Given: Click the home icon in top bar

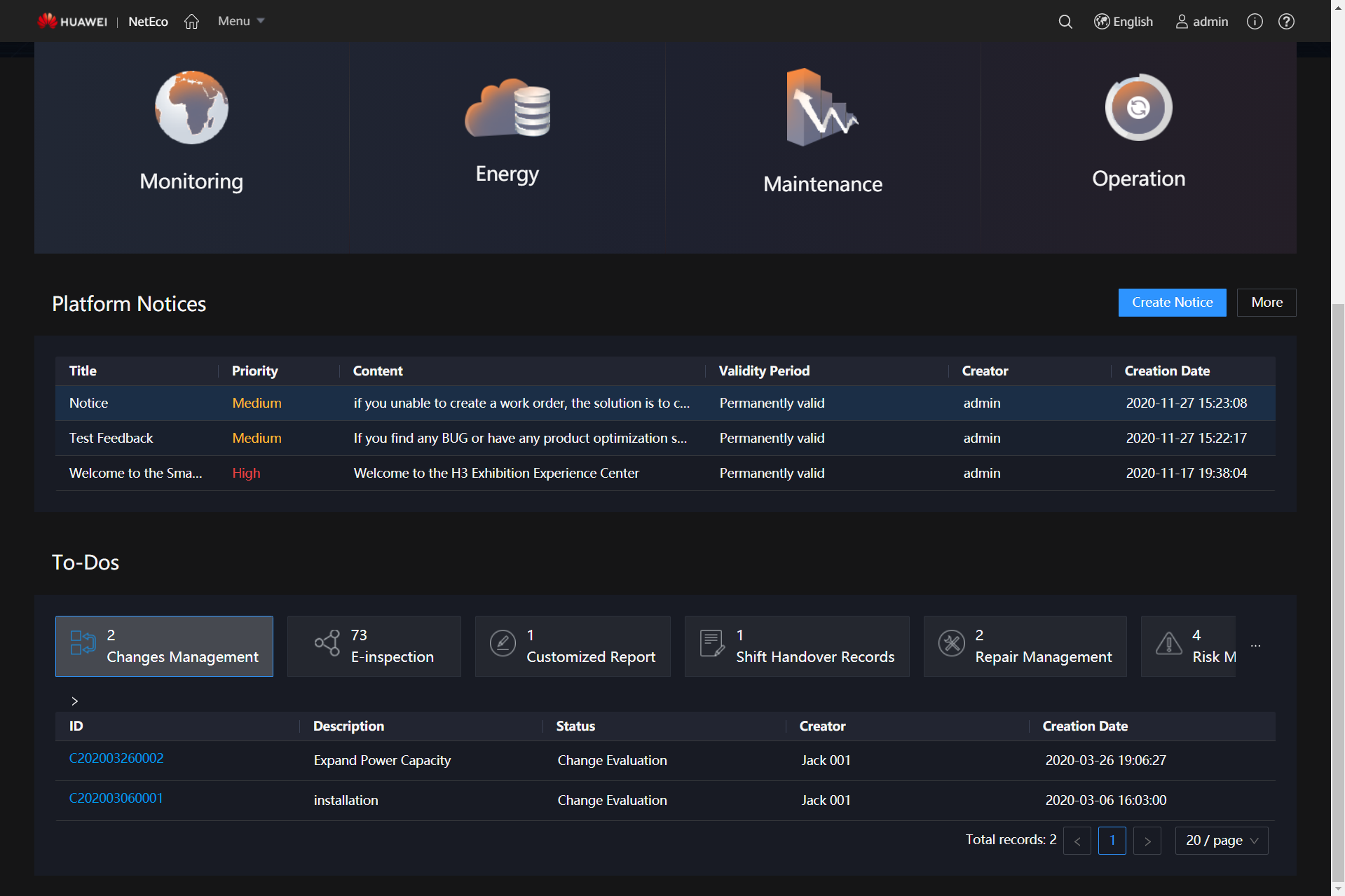Looking at the screenshot, I should [x=191, y=22].
